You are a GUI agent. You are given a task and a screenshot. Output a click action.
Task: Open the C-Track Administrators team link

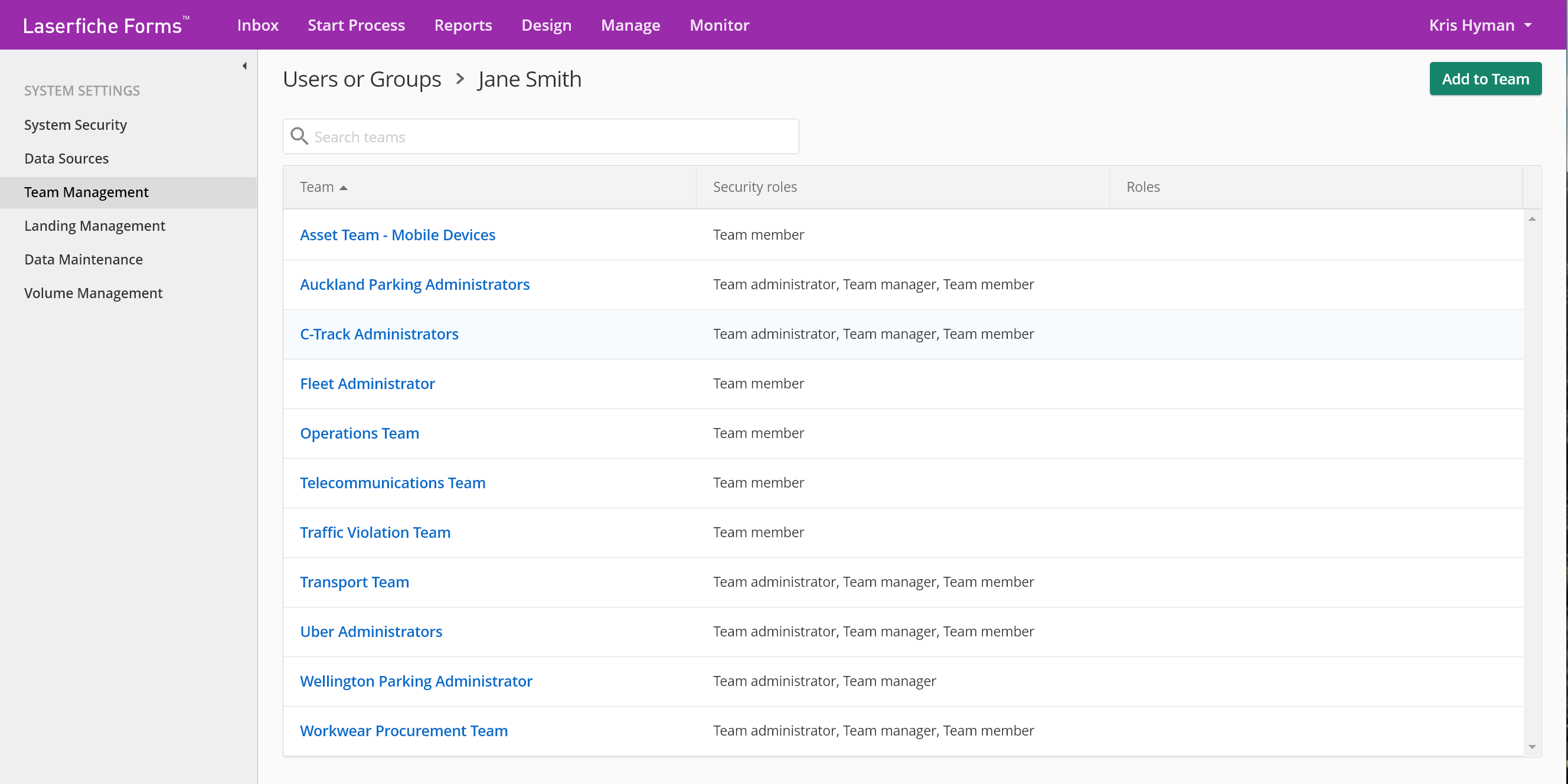(x=378, y=334)
